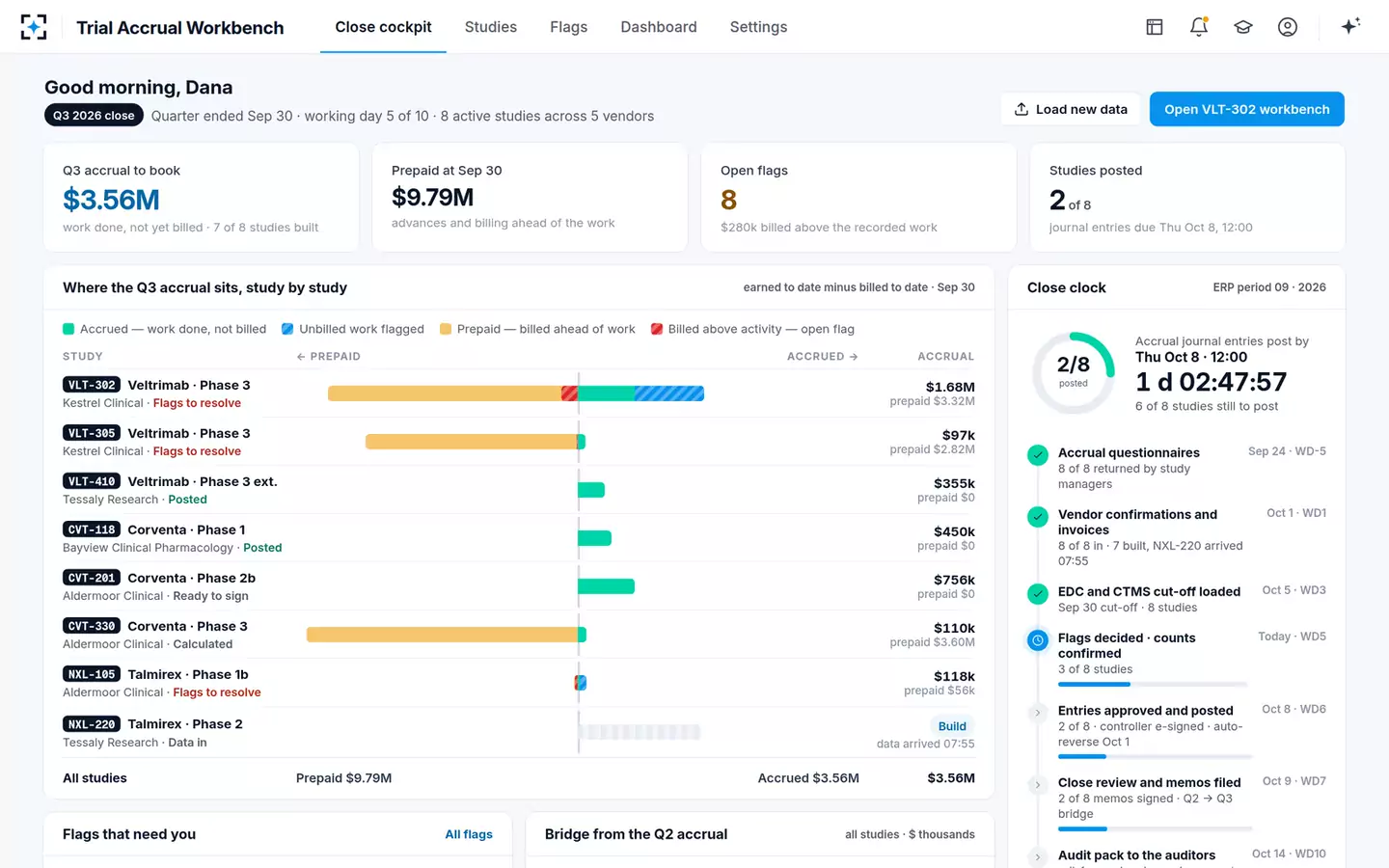Click the blue clock icon for Flags decided
This screenshot has width=1389, height=868.
click(x=1038, y=639)
